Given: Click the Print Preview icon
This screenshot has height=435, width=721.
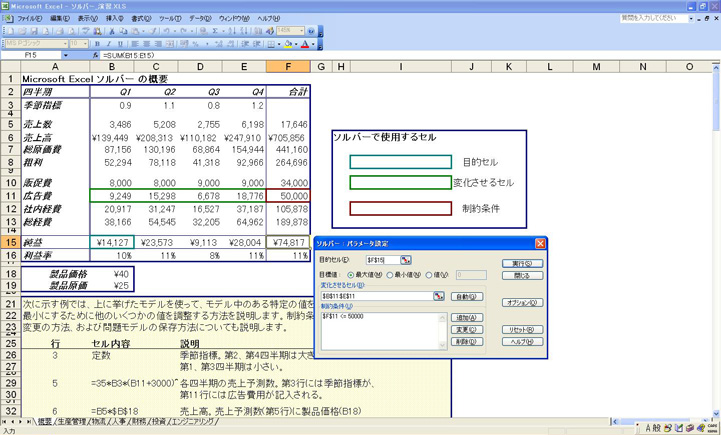Looking at the screenshot, I should click(72, 31).
